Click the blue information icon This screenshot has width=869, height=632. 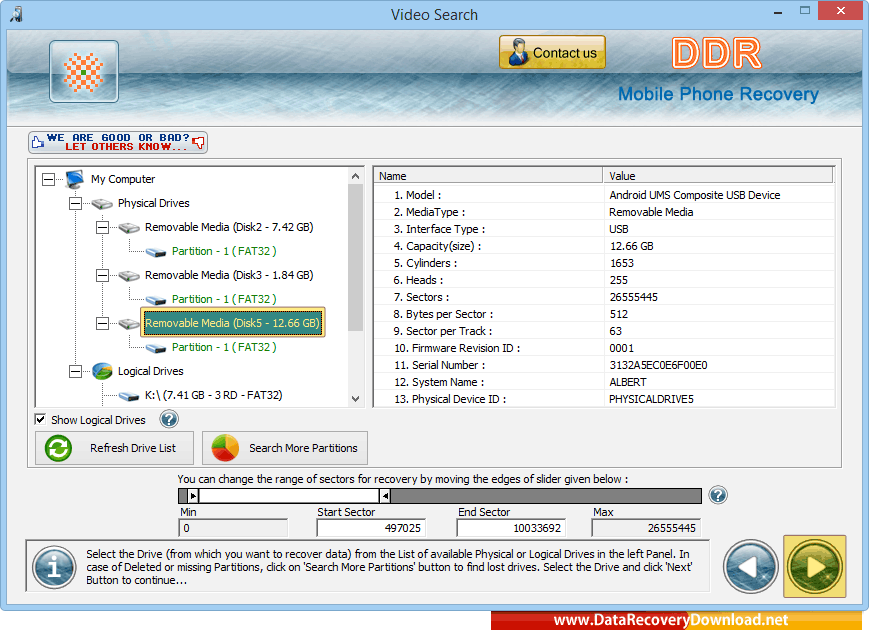point(54,567)
